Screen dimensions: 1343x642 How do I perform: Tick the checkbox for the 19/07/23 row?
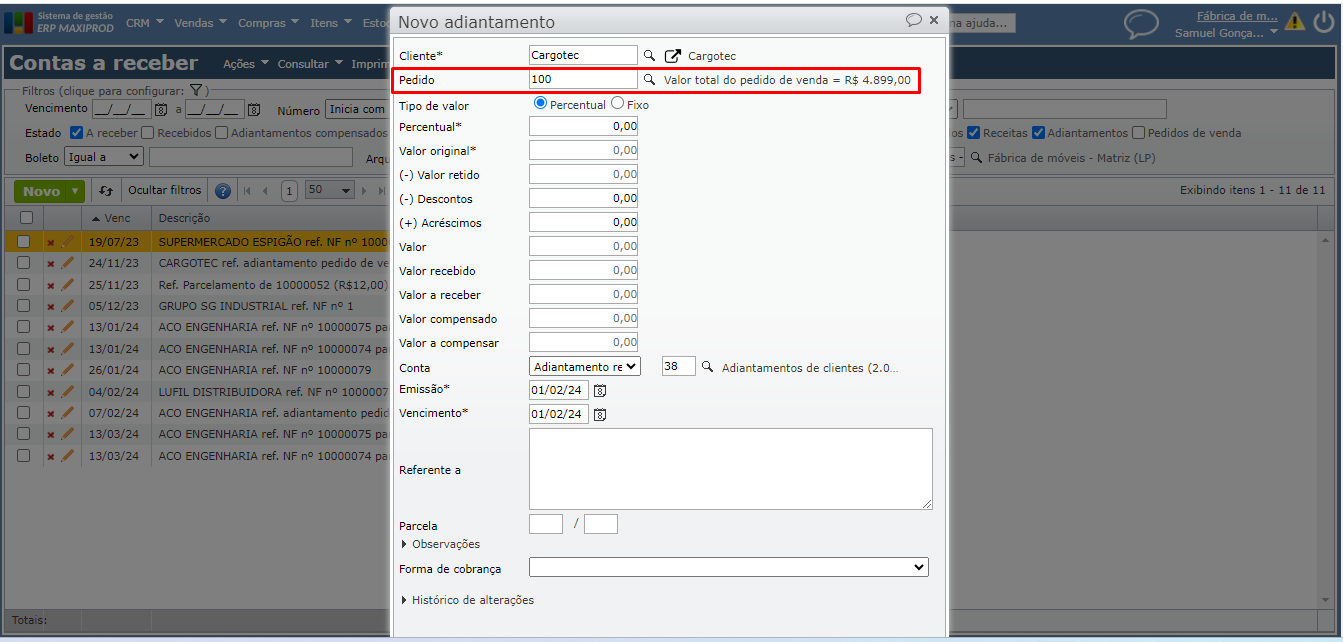24,241
